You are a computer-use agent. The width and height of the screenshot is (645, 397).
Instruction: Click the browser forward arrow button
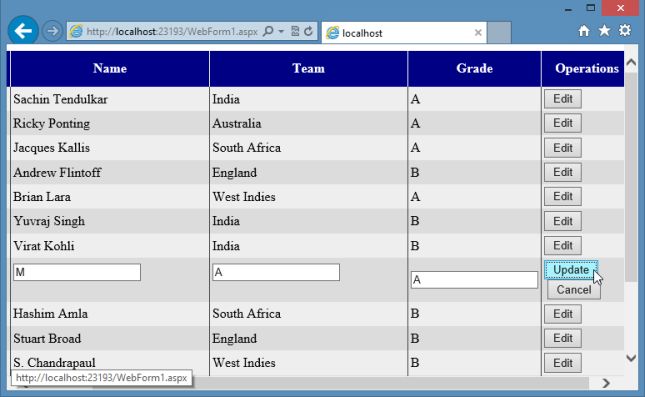[52, 31]
